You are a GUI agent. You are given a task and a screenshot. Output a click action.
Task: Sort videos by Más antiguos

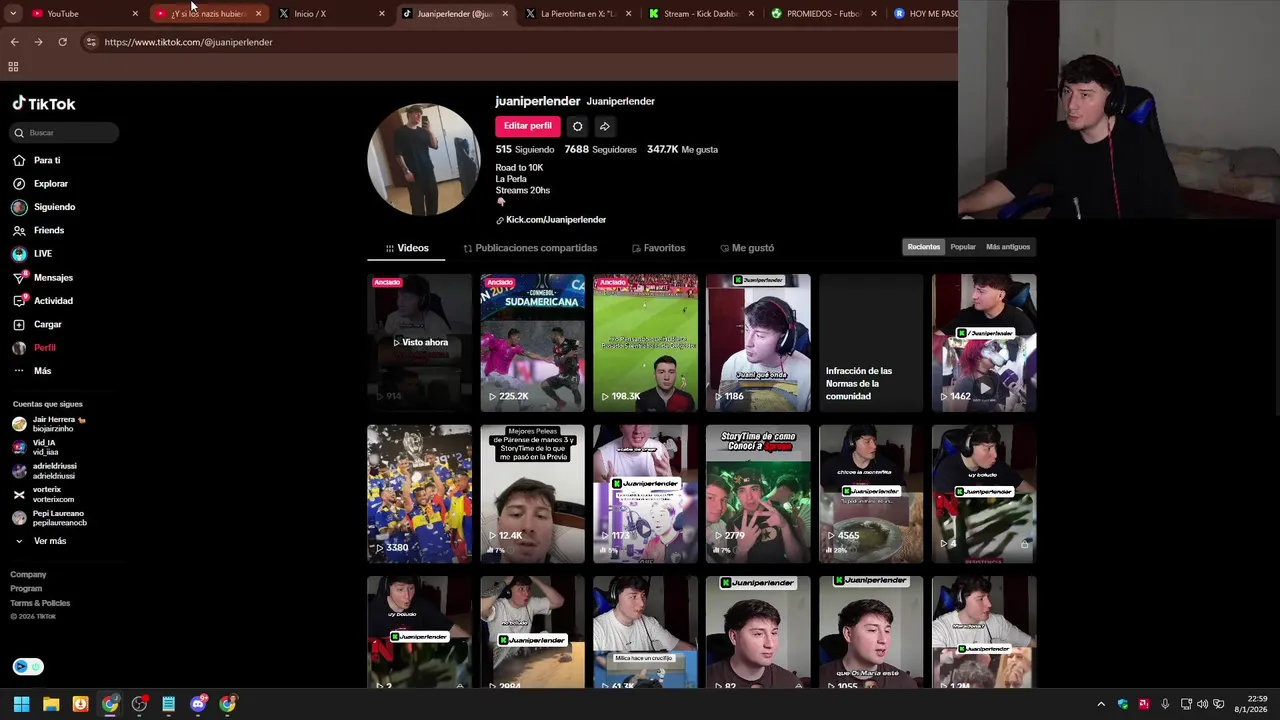[x=1008, y=247]
